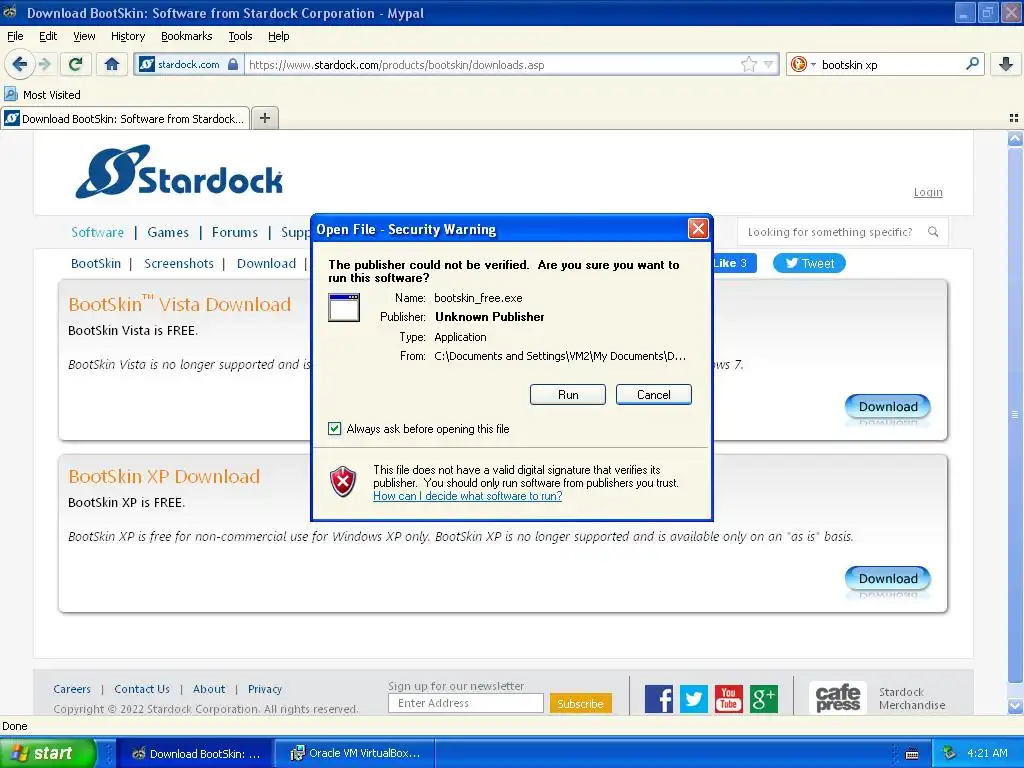Image resolution: width=1024 pixels, height=768 pixels.
Task: Open the YouTube icon in footer
Action: (x=728, y=699)
